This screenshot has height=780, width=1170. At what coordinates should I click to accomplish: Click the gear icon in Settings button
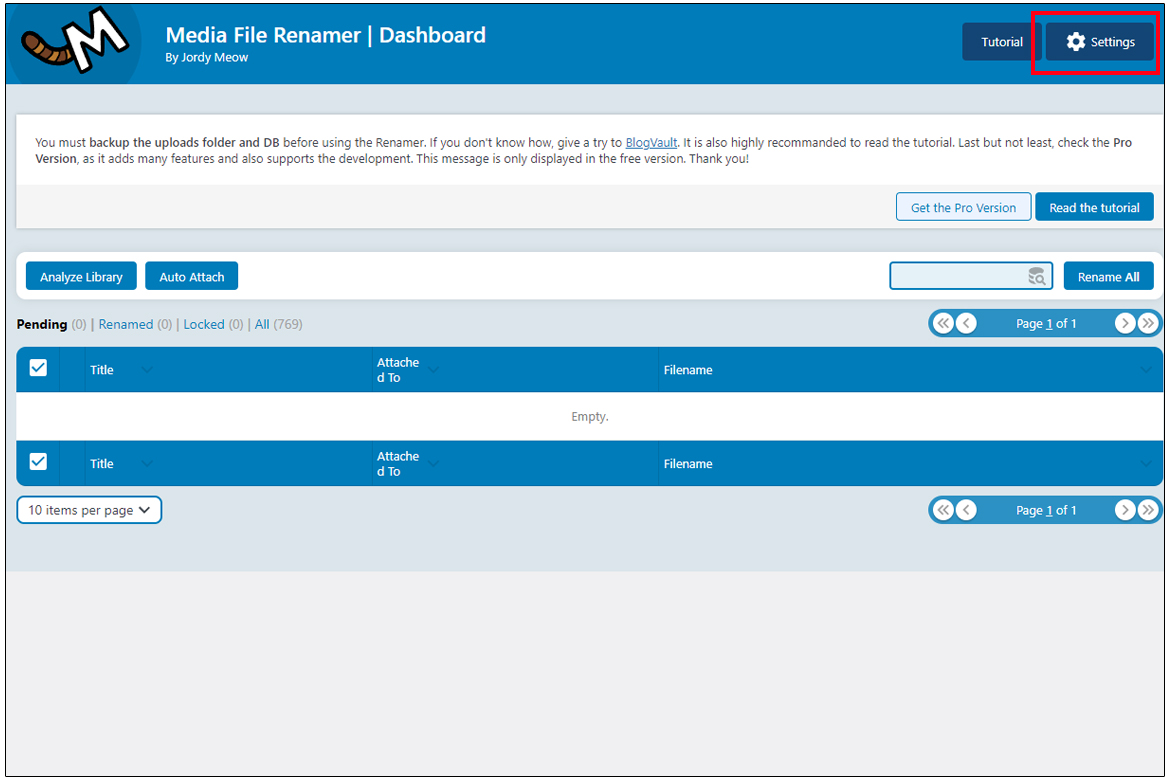[1075, 42]
